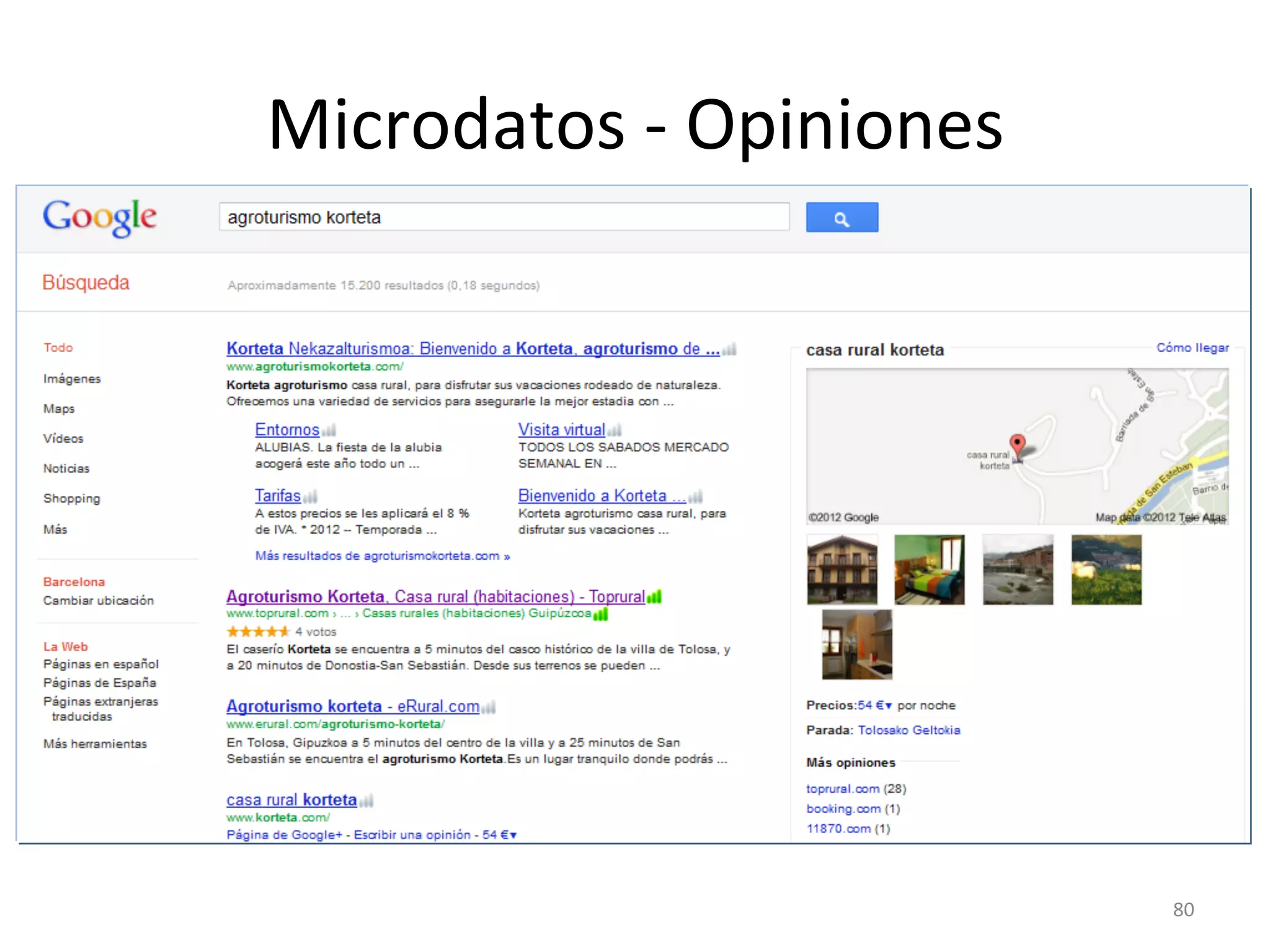This screenshot has width=1270, height=952.
Task: Open the 54 € price dropdown in panel
Action: pyautogui.click(x=874, y=705)
